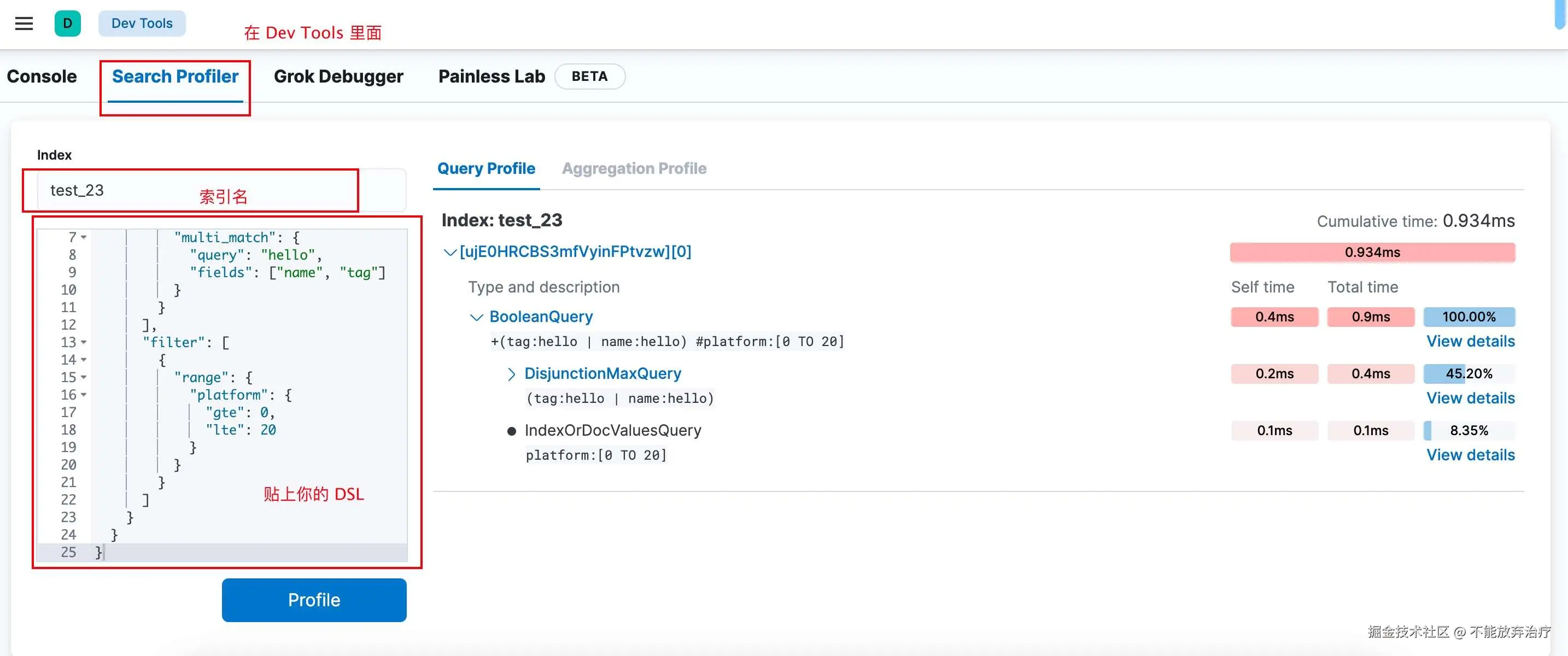Collapse the BooleanQuery tree node
Screen dimensions: 1568x656
tap(477, 317)
